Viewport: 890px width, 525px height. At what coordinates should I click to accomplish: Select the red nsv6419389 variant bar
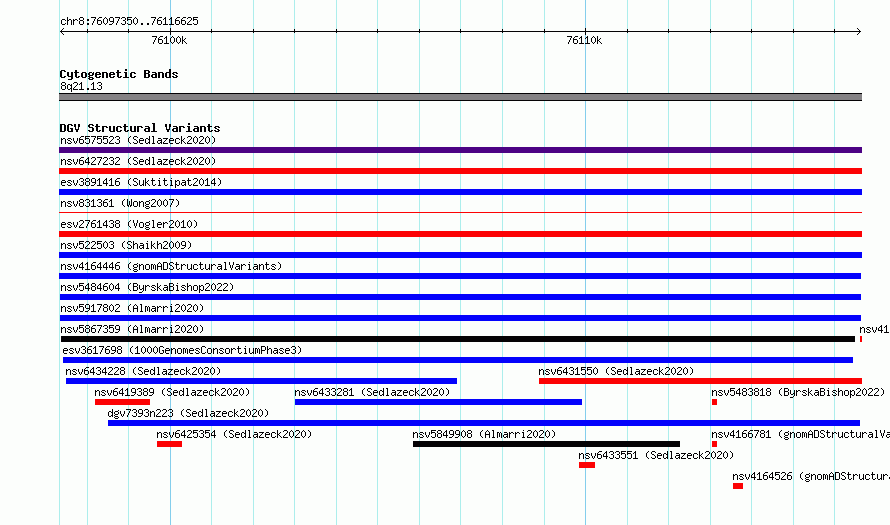click(x=122, y=402)
